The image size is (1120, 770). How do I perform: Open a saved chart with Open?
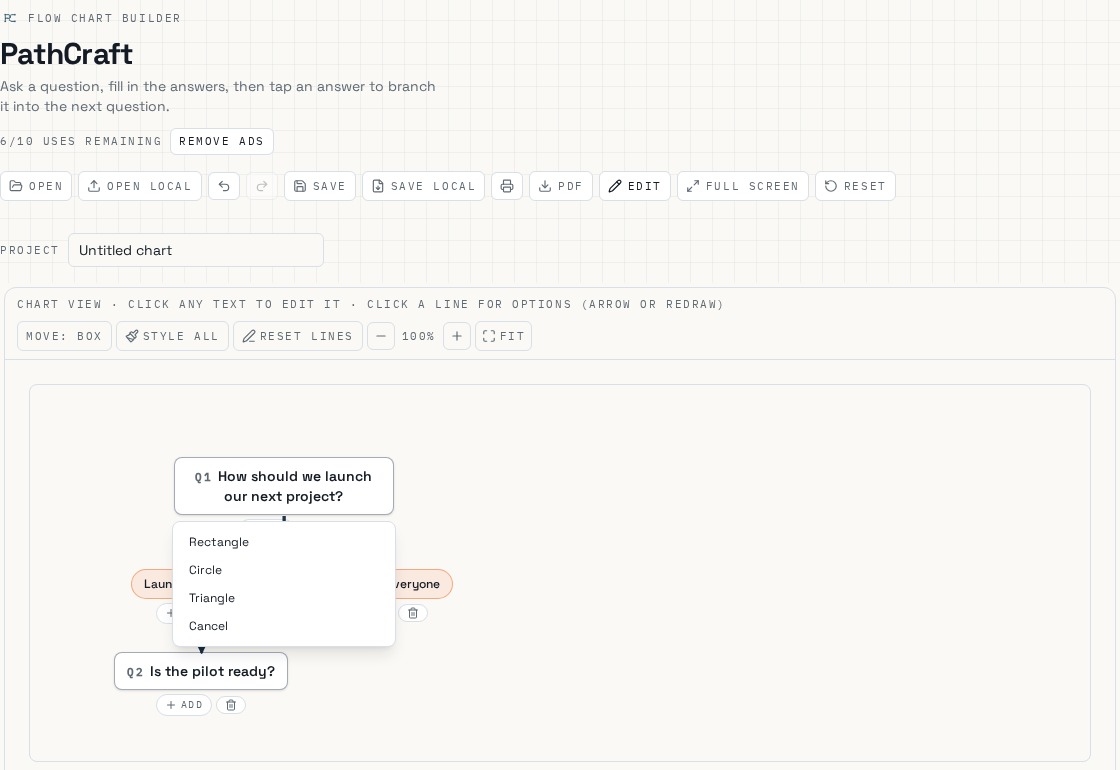click(36, 186)
